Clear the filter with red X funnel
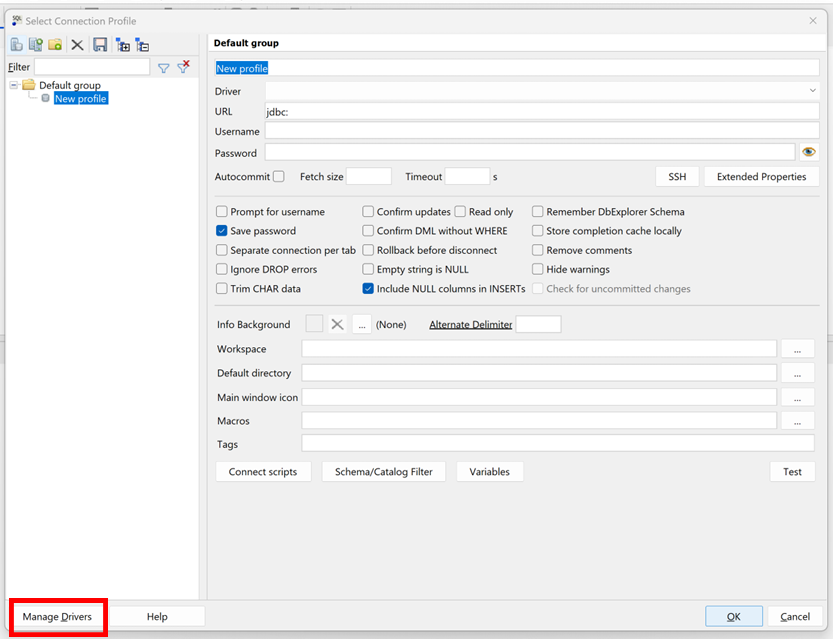Screen dimensions: 833x639 [183, 67]
